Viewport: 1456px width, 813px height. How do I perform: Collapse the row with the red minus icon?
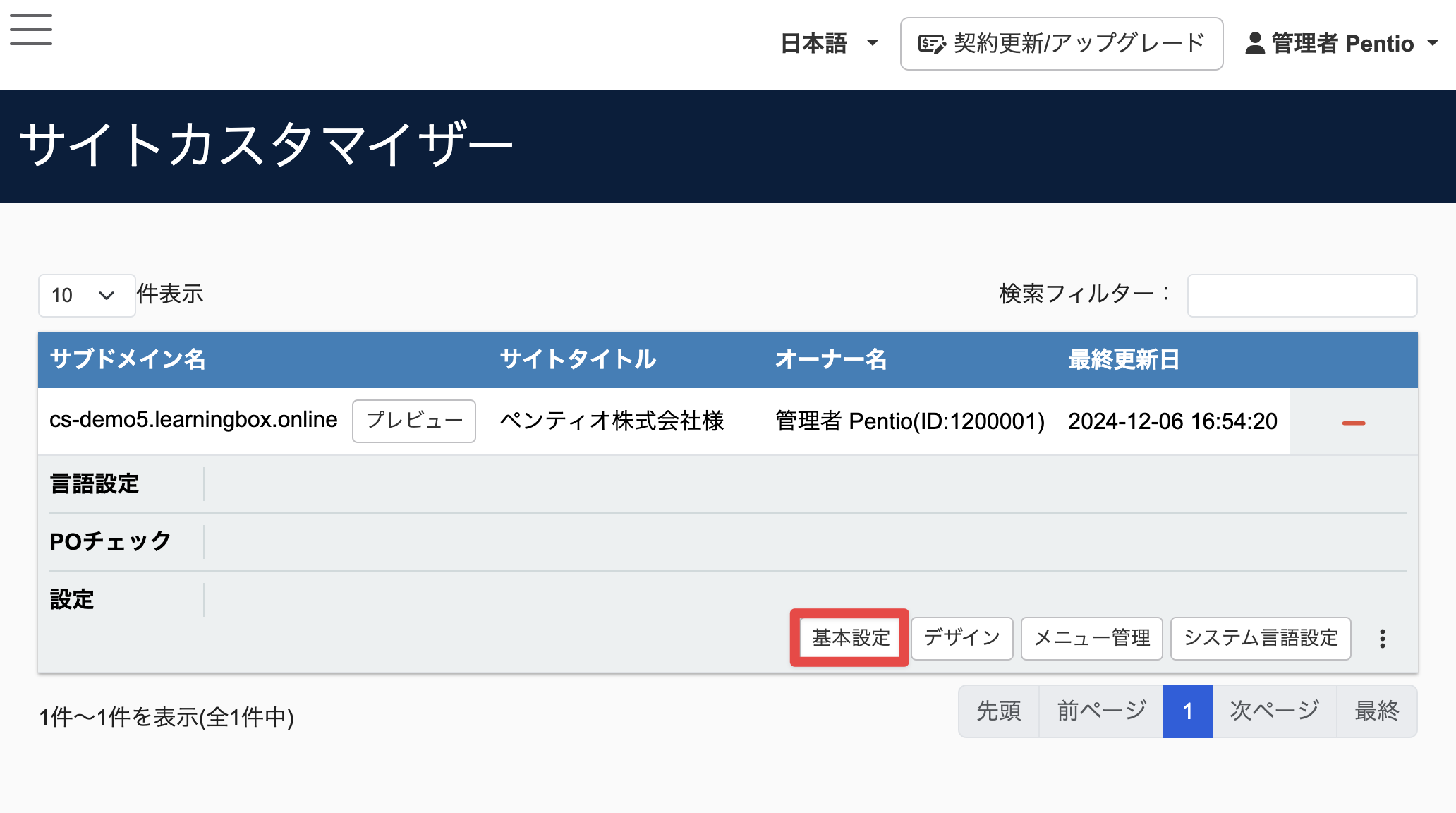1353,423
